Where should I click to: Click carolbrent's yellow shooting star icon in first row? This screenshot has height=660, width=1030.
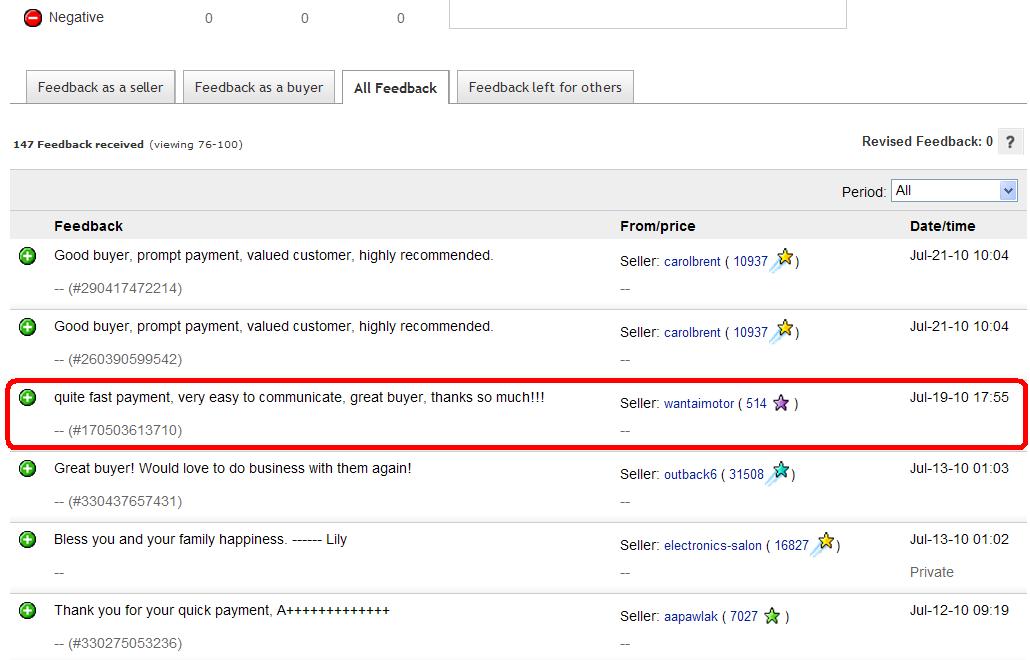click(783, 260)
